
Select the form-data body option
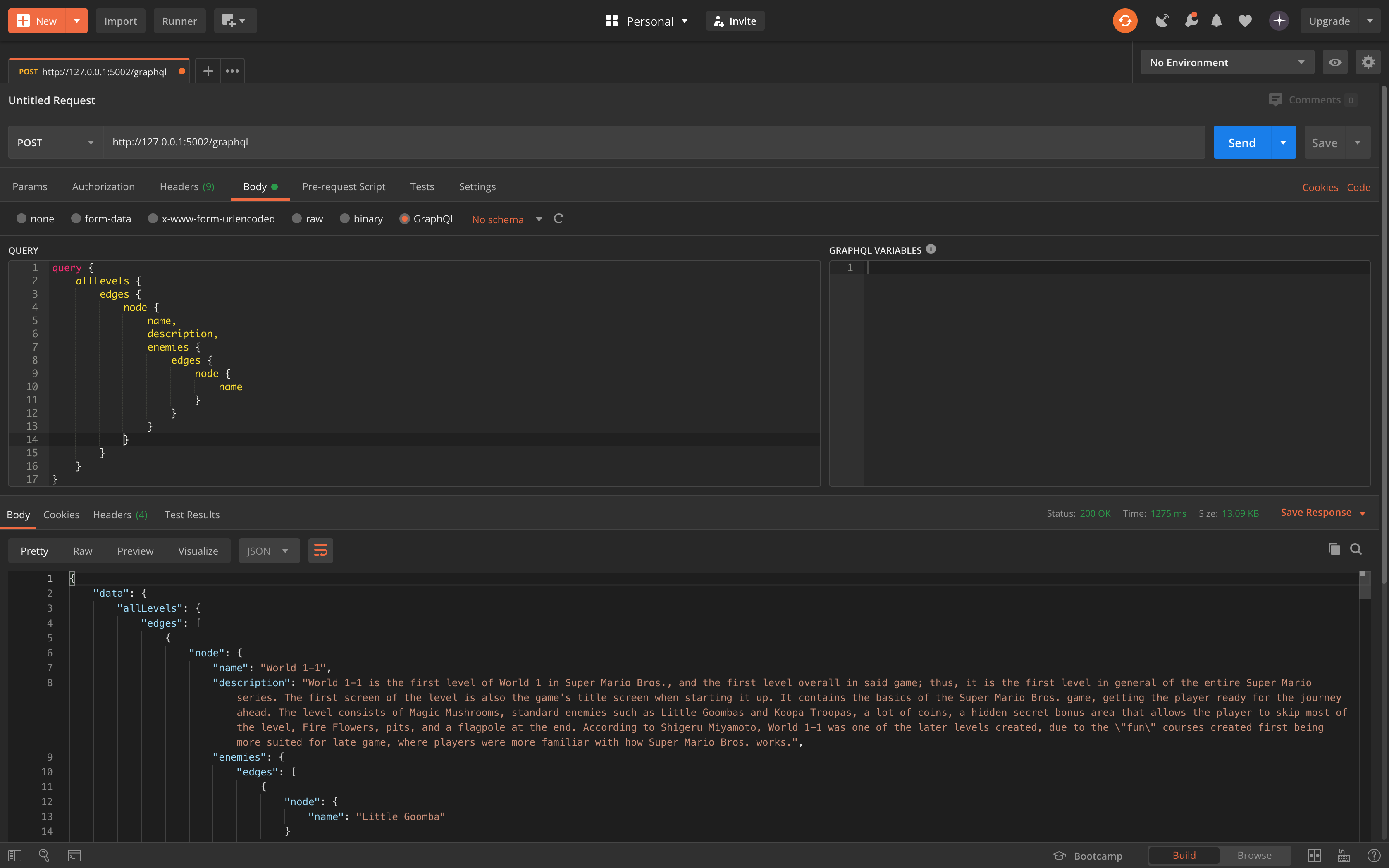click(76, 219)
